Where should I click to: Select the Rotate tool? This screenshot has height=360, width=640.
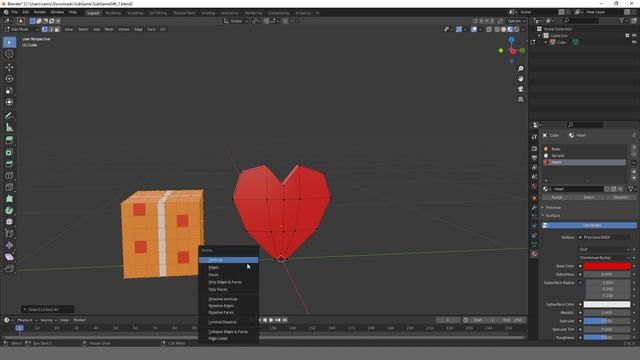[x=9, y=79]
